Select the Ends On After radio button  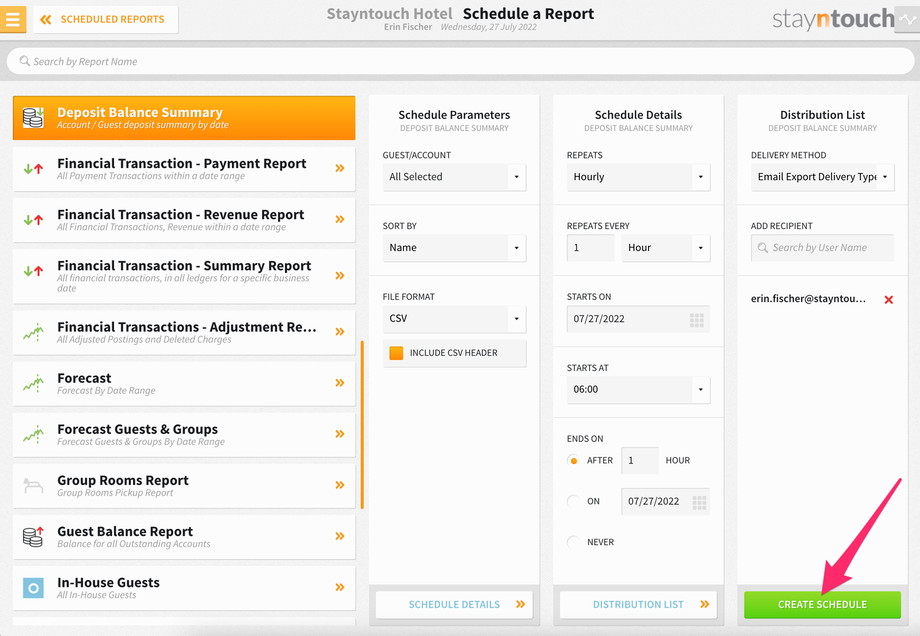click(x=574, y=461)
